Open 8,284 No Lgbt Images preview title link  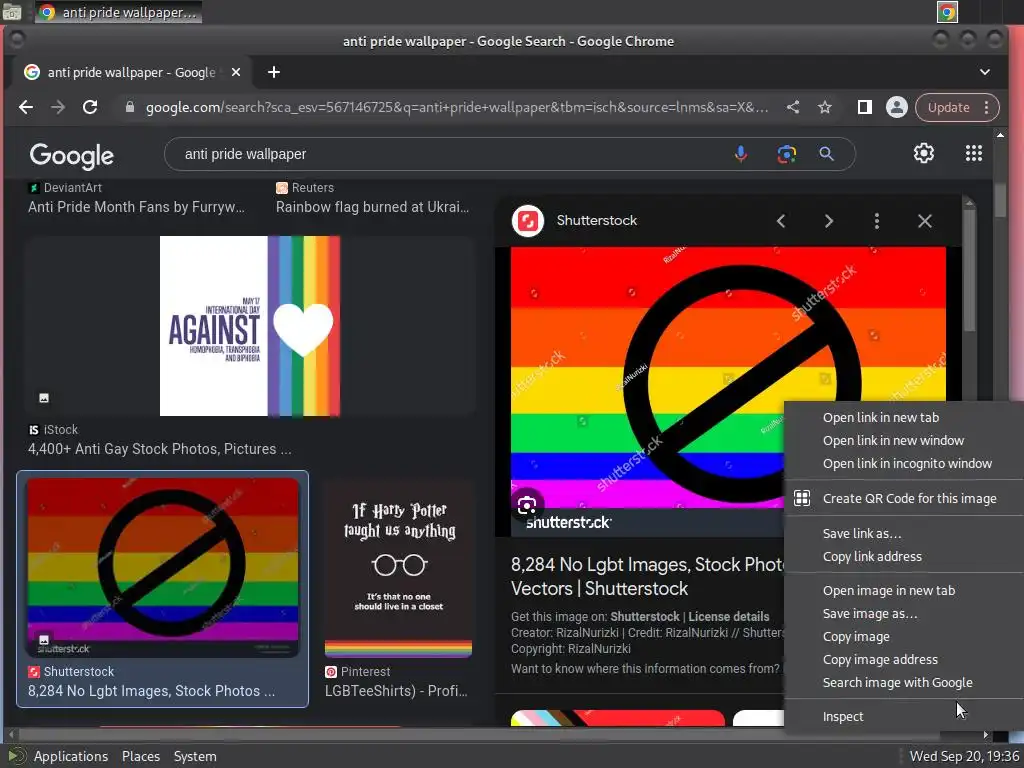[647, 576]
